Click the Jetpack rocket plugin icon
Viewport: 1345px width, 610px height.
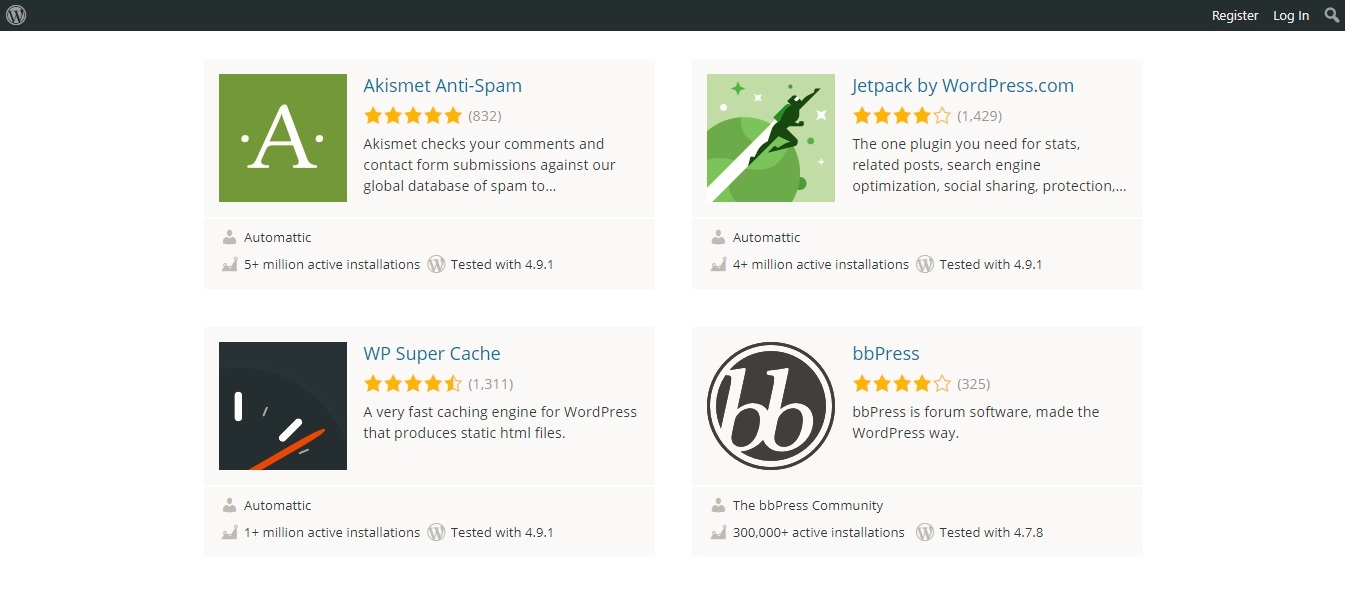[771, 138]
